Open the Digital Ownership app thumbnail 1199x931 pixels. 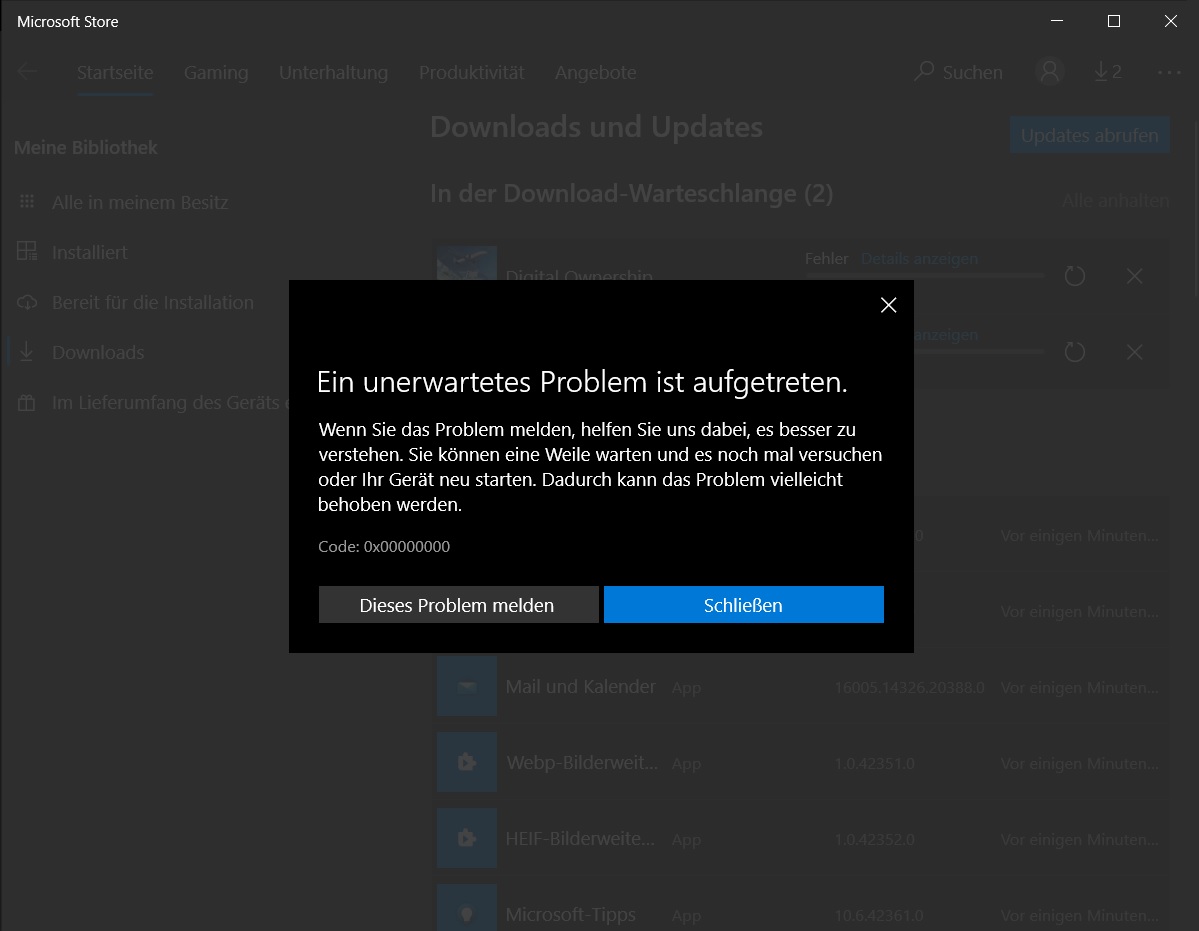(466, 263)
